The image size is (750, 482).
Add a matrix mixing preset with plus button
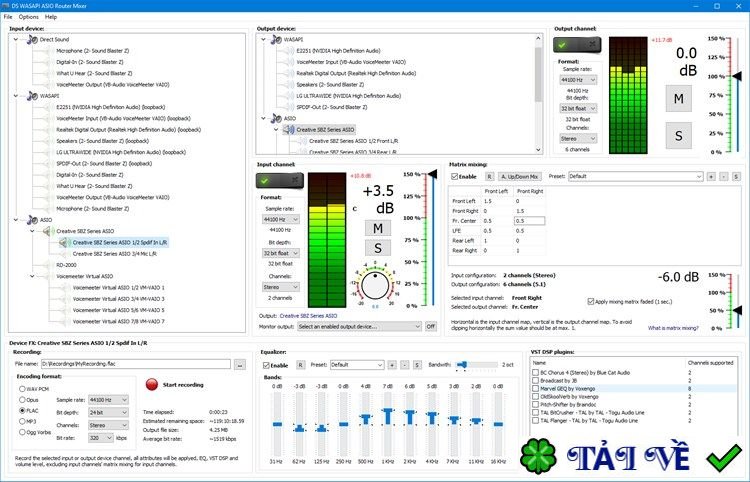click(711, 176)
